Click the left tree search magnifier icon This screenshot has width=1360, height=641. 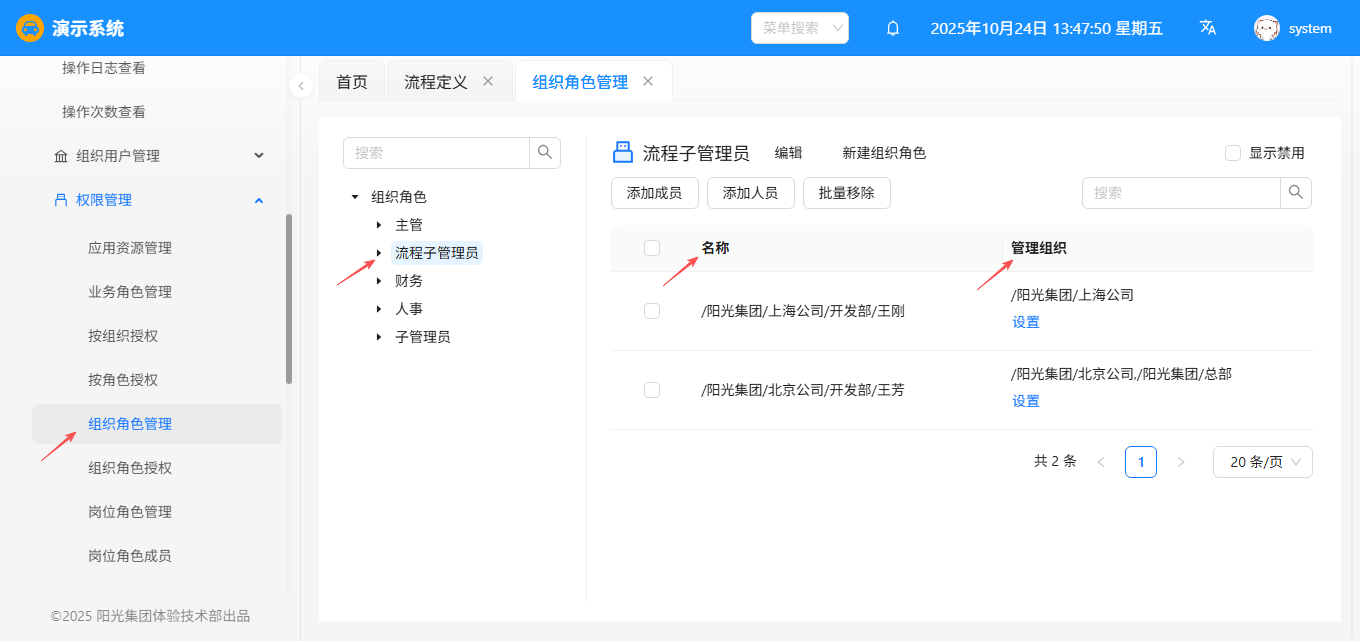pos(545,153)
